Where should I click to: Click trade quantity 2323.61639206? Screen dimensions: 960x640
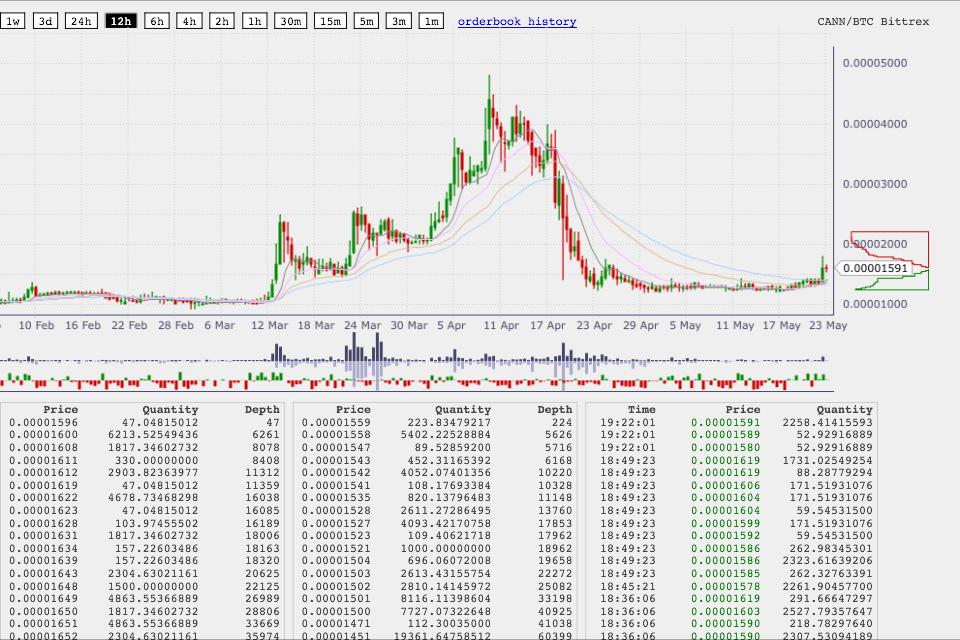(x=828, y=561)
